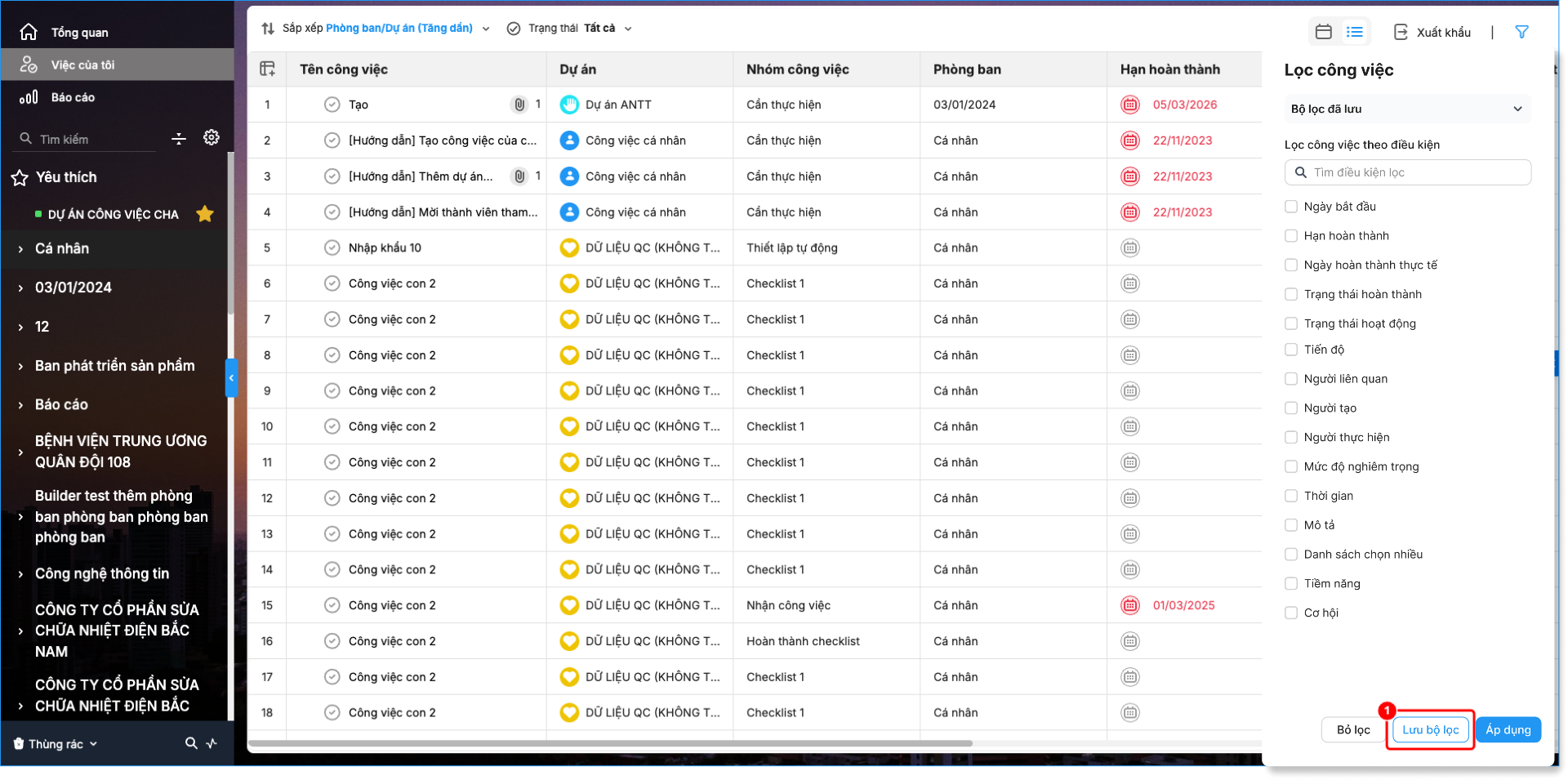The image size is (1568, 780).
Task: Open Việc của tôi menu
Action: coord(117,65)
